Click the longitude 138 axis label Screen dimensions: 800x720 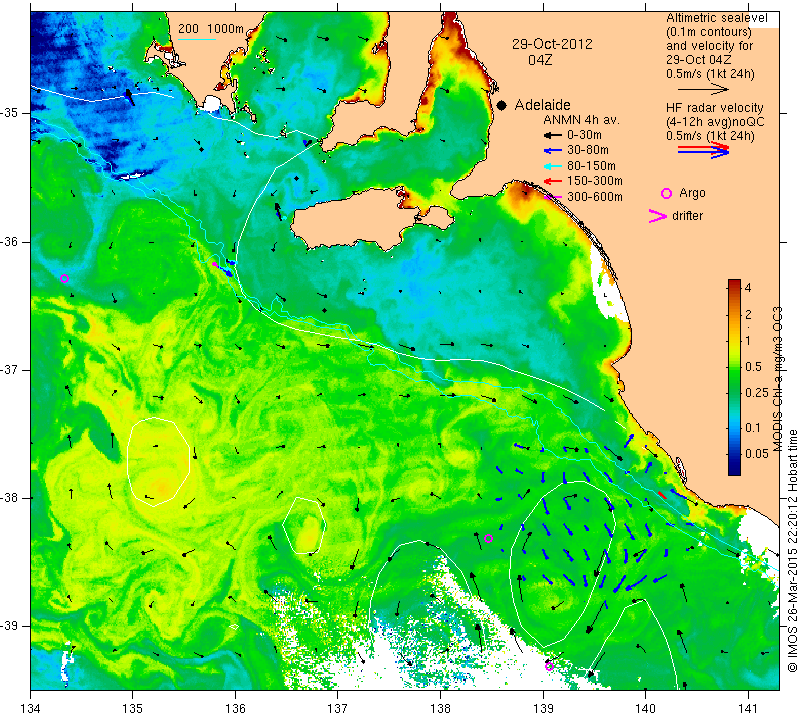[x=440, y=708]
